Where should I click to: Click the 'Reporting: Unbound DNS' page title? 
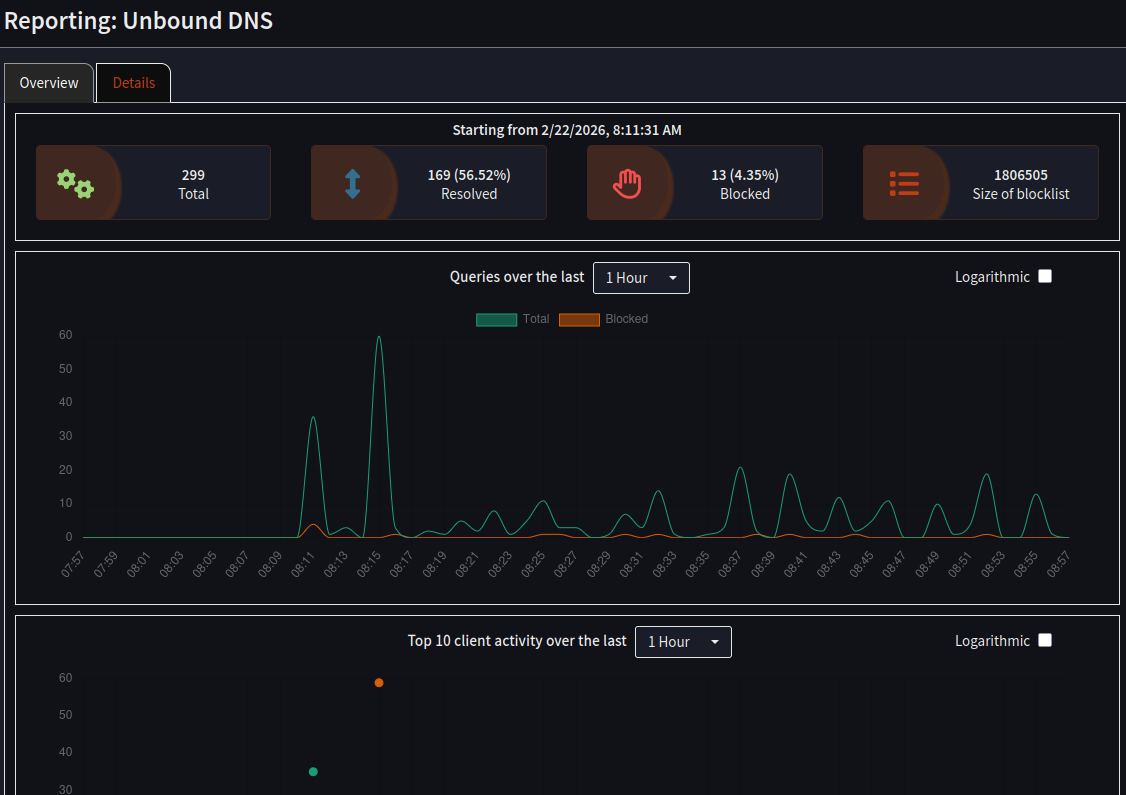(x=139, y=21)
